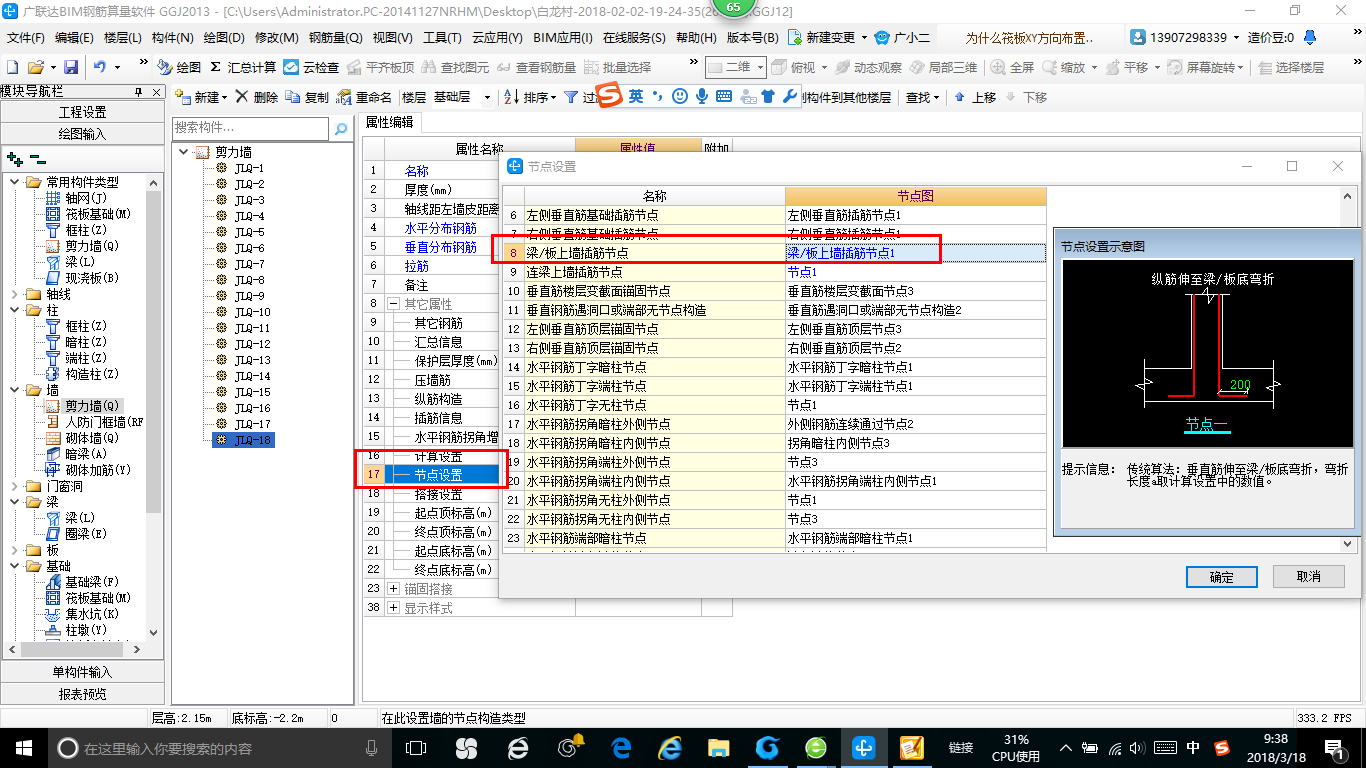Expand 锚固搭接 property group
The height and width of the screenshot is (768, 1366).
tap(393, 588)
